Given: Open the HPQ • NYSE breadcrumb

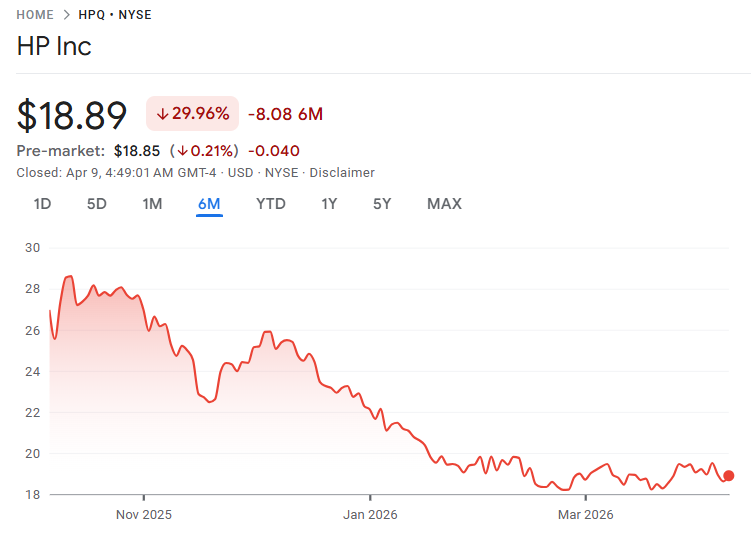Looking at the screenshot, I should pyautogui.click(x=115, y=15).
